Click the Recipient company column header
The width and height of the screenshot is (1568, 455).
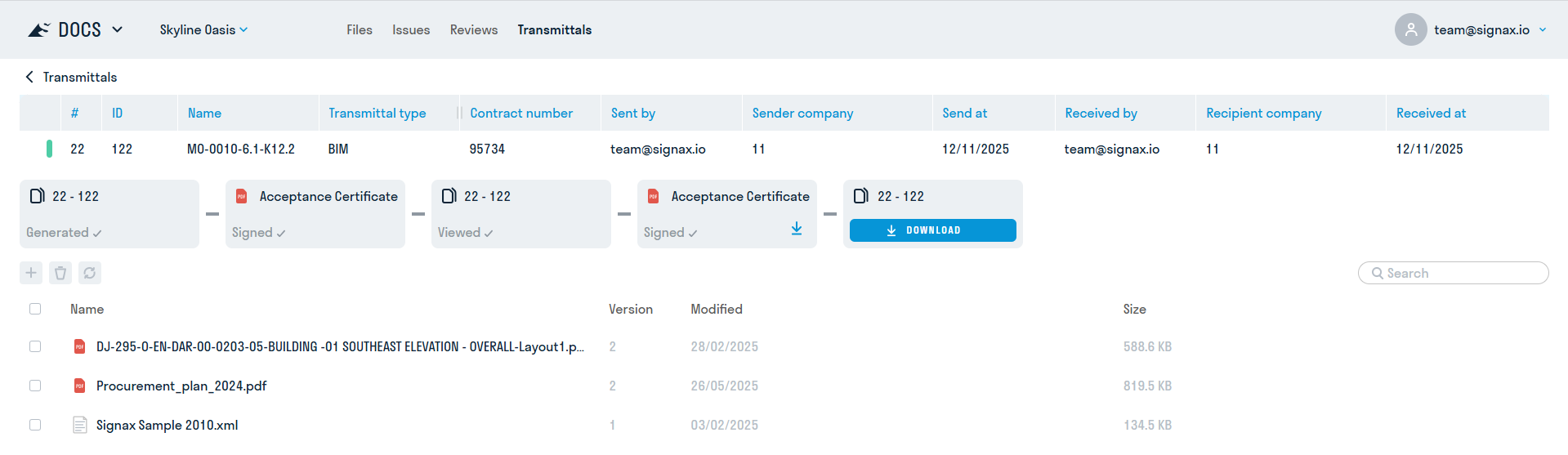(1263, 113)
